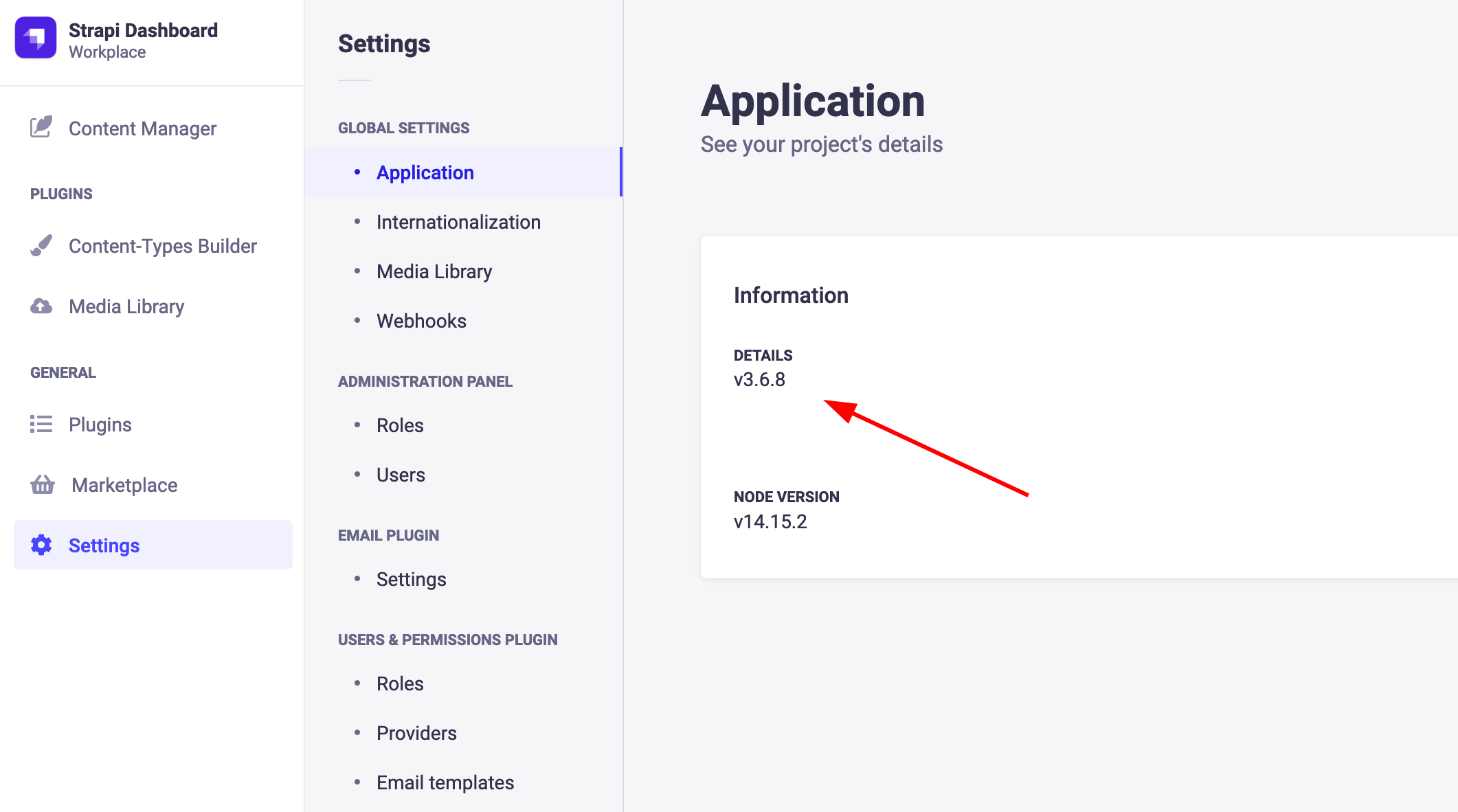Click the Settings gear icon

click(x=41, y=545)
